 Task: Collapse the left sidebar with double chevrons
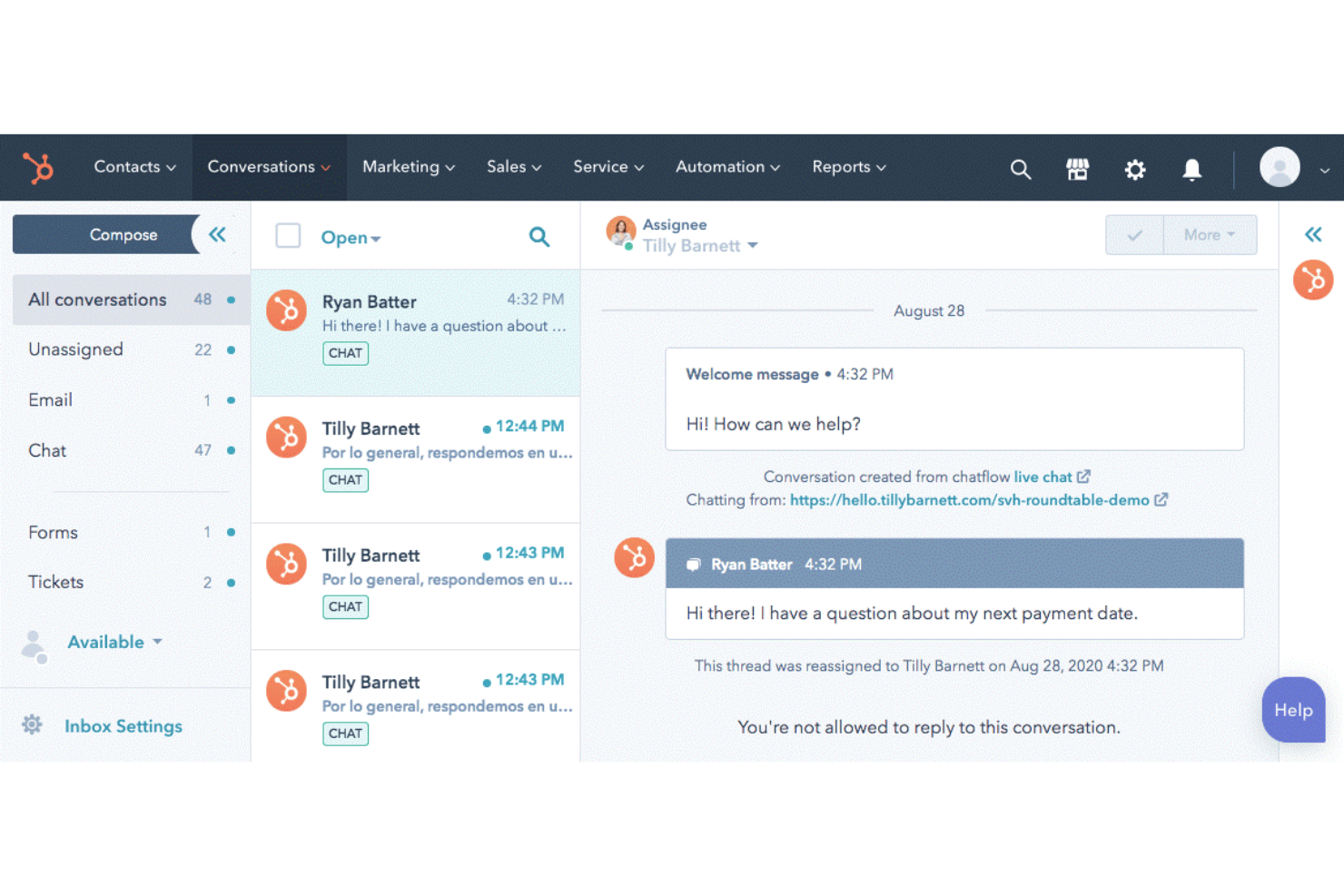216,234
